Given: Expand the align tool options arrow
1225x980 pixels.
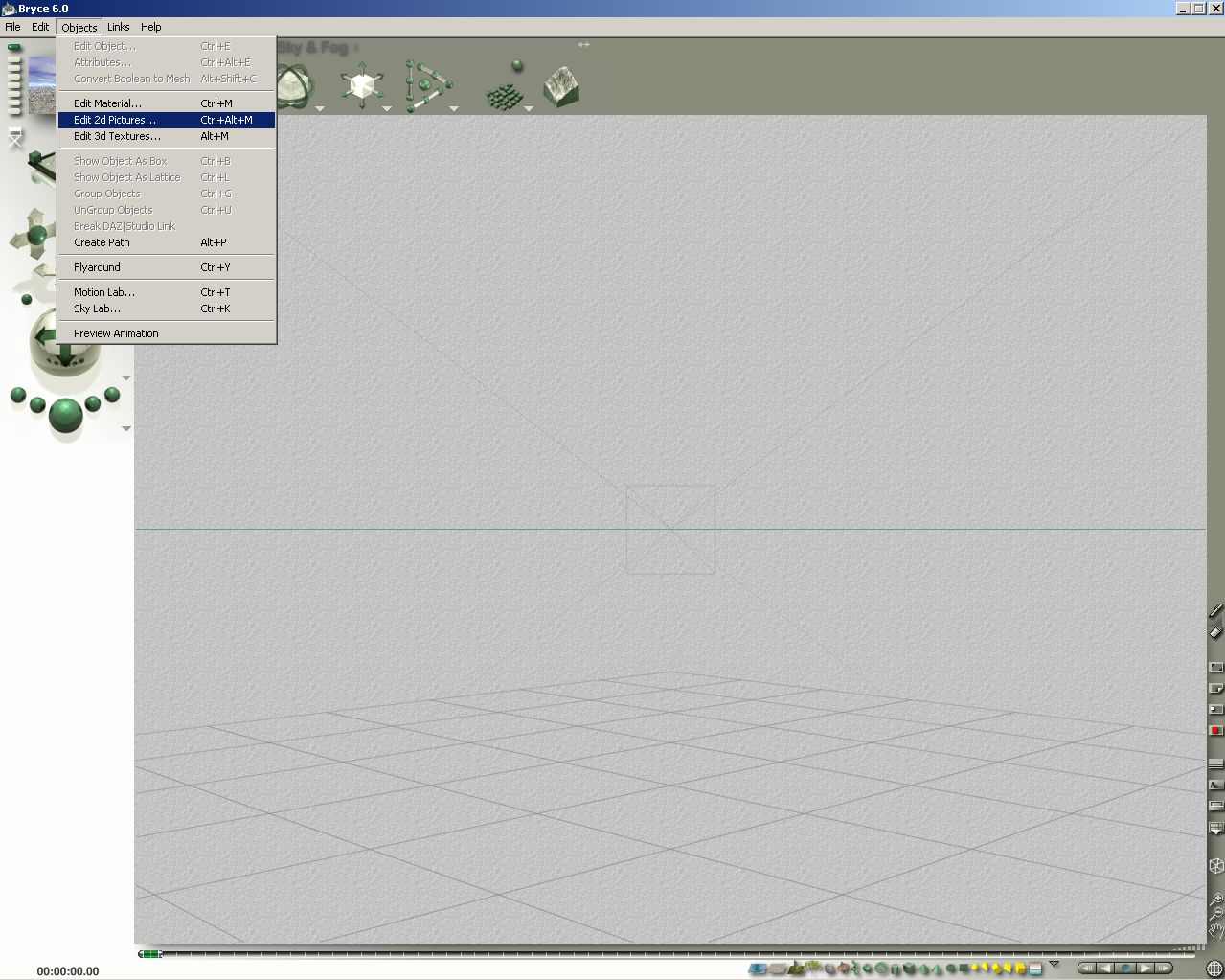Looking at the screenshot, I should (454, 108).
